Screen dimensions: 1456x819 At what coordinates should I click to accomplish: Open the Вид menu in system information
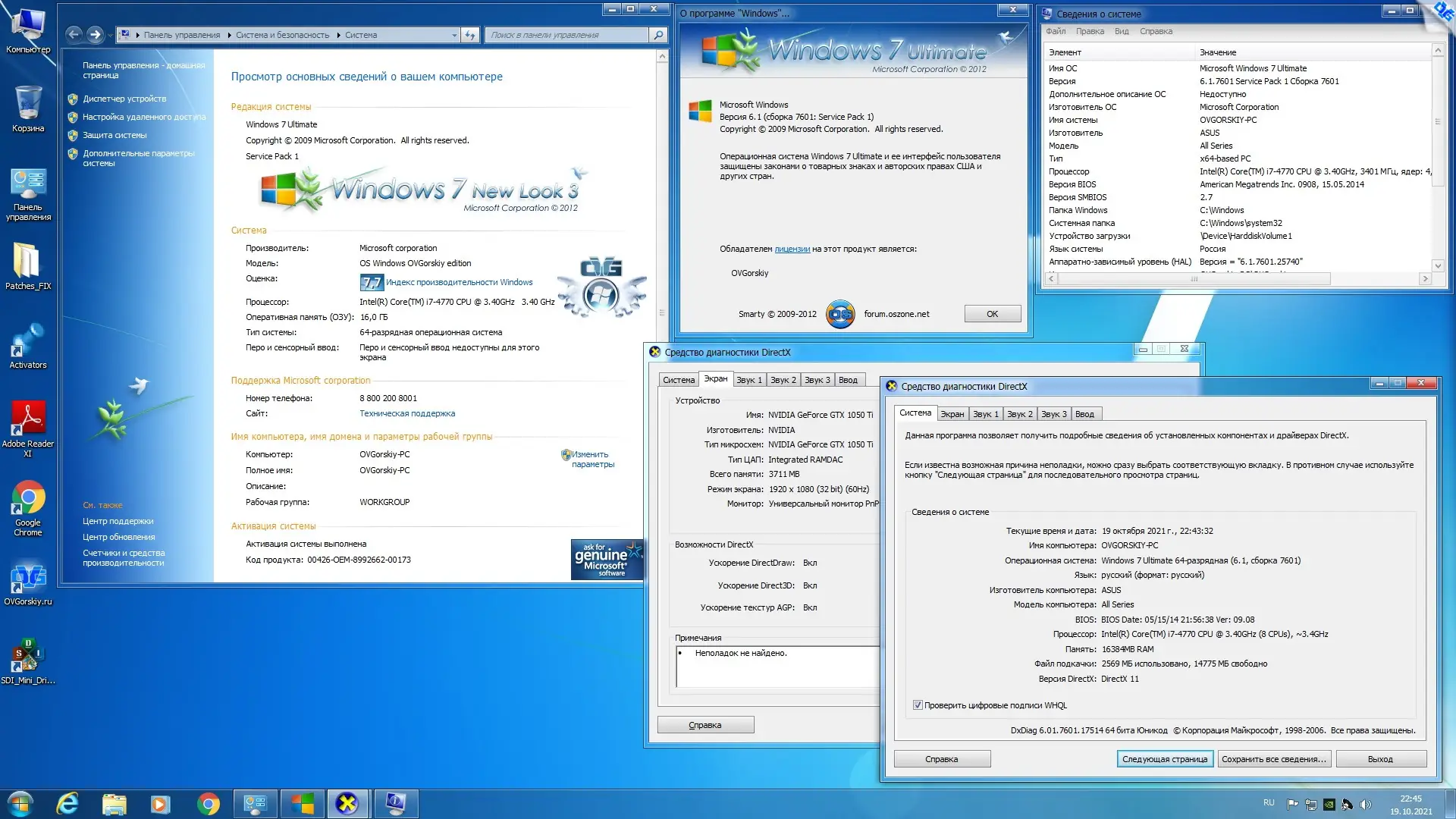[x=1122, y=31]
